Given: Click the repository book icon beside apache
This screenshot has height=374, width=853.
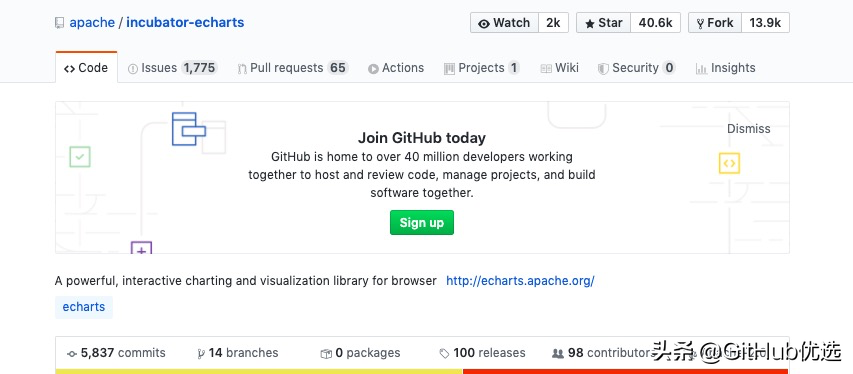Looking at the screenshot, I should 59,23.
